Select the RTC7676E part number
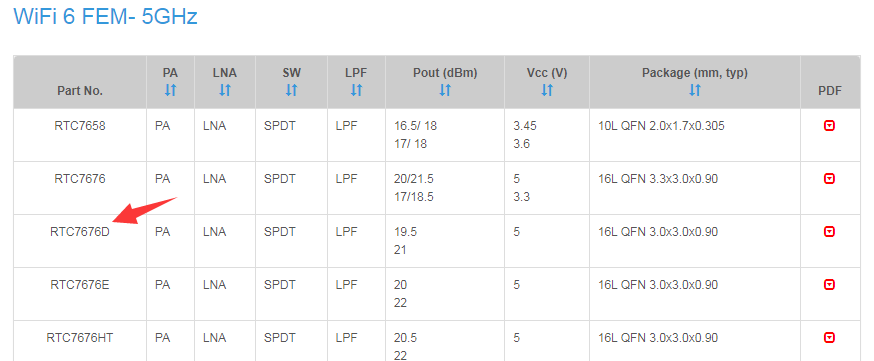This screenshot has height=361, width=874. tap(80, 285)
